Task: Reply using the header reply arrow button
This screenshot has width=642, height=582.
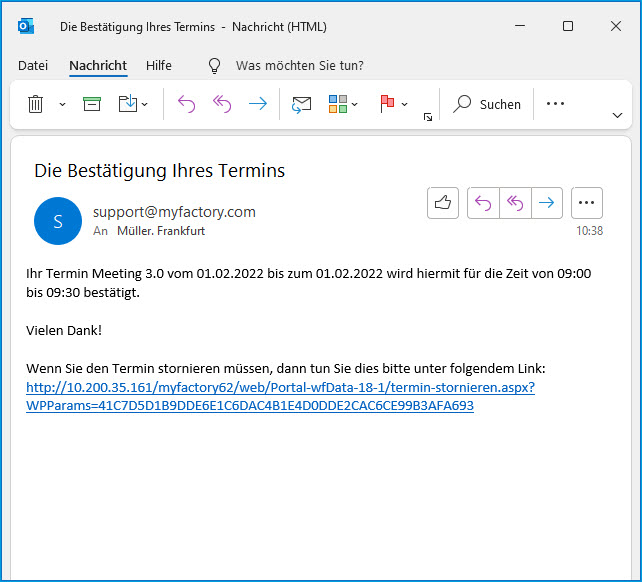Action: [483, 203]
